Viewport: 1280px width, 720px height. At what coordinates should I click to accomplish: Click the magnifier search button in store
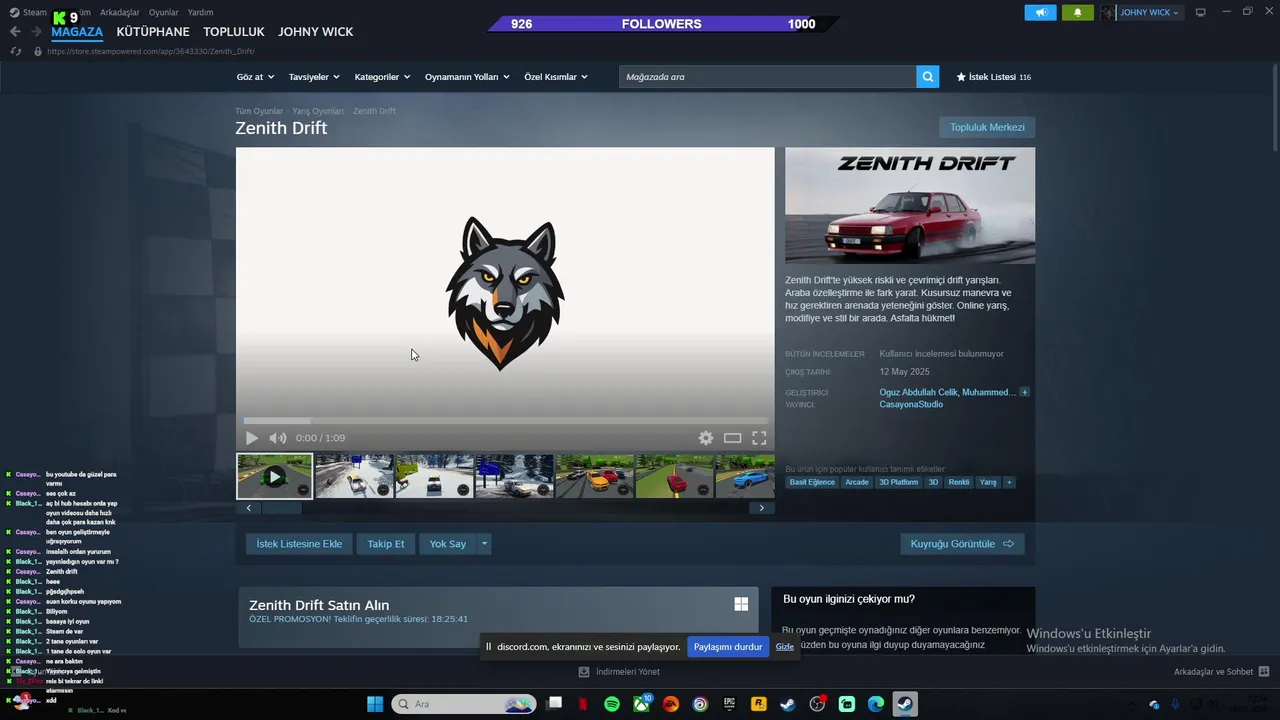(x=928, y=77)
